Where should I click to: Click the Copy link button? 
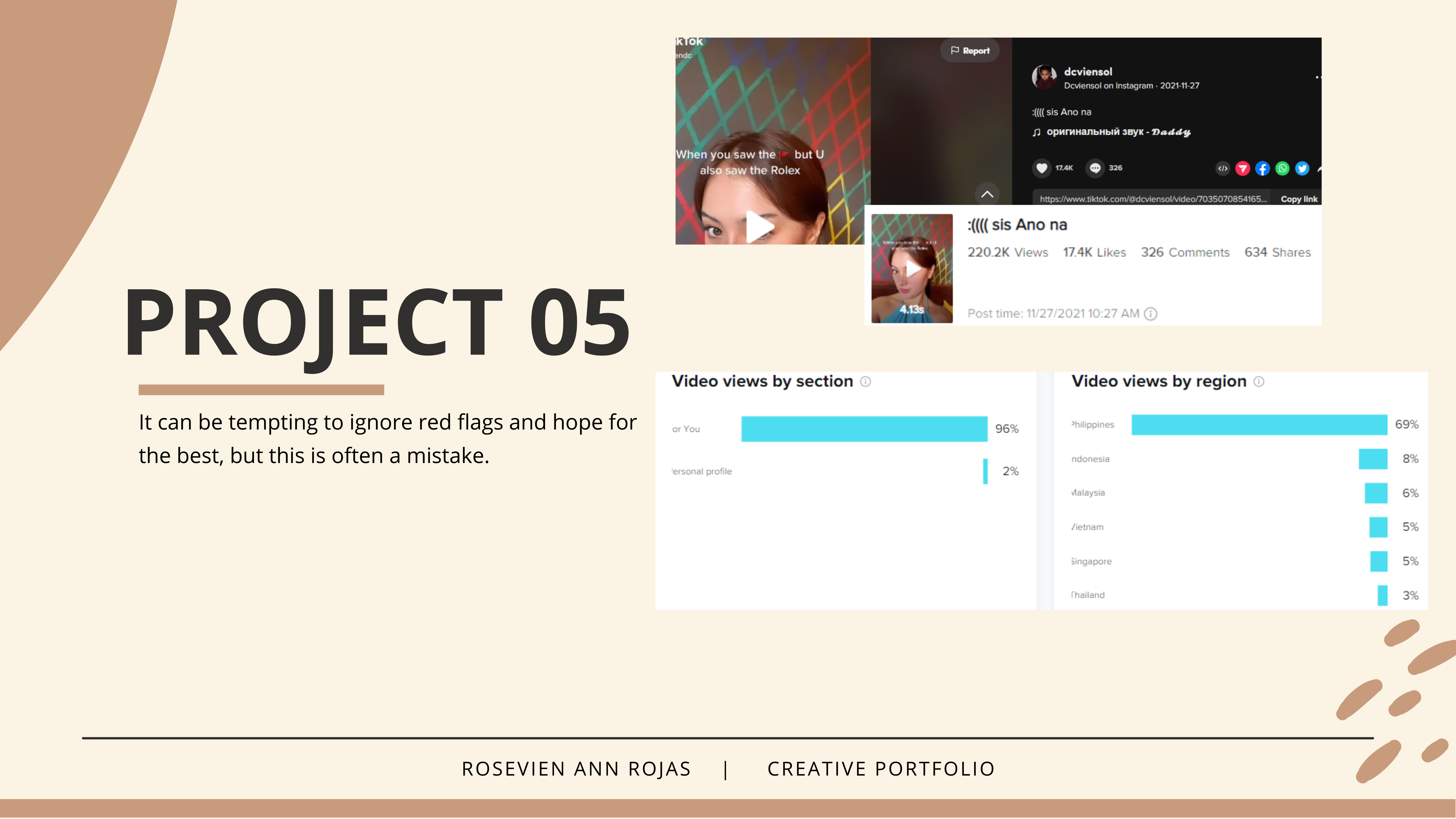pos(1298,199)
